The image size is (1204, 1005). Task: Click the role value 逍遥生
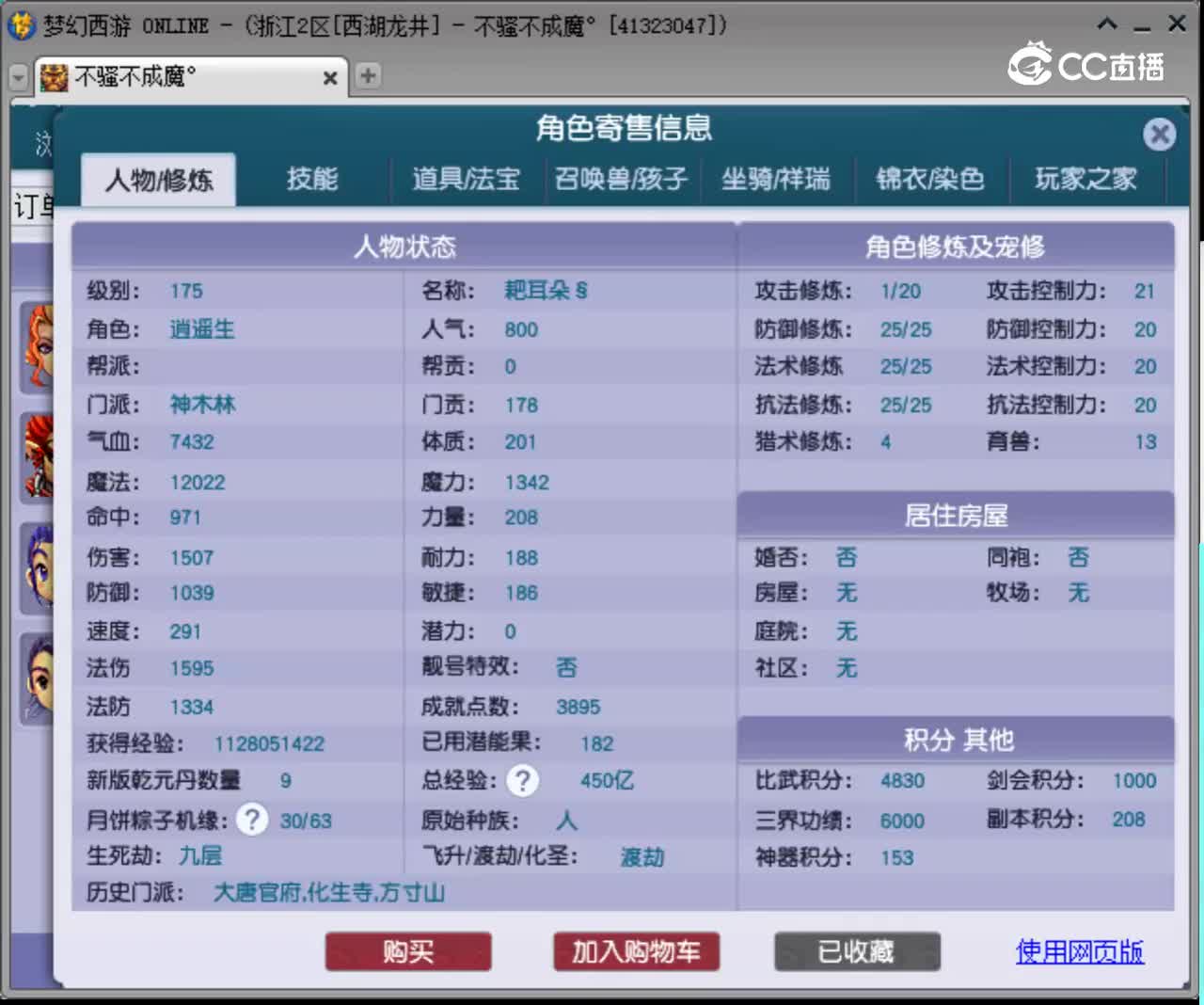(202, 328)
